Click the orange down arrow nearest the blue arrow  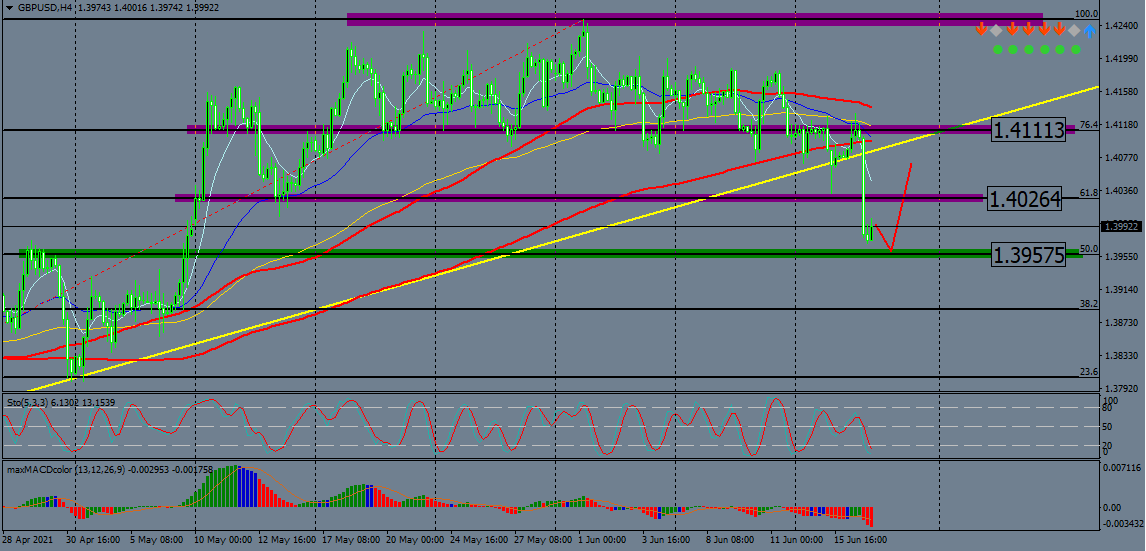(x=1059, y=30)
